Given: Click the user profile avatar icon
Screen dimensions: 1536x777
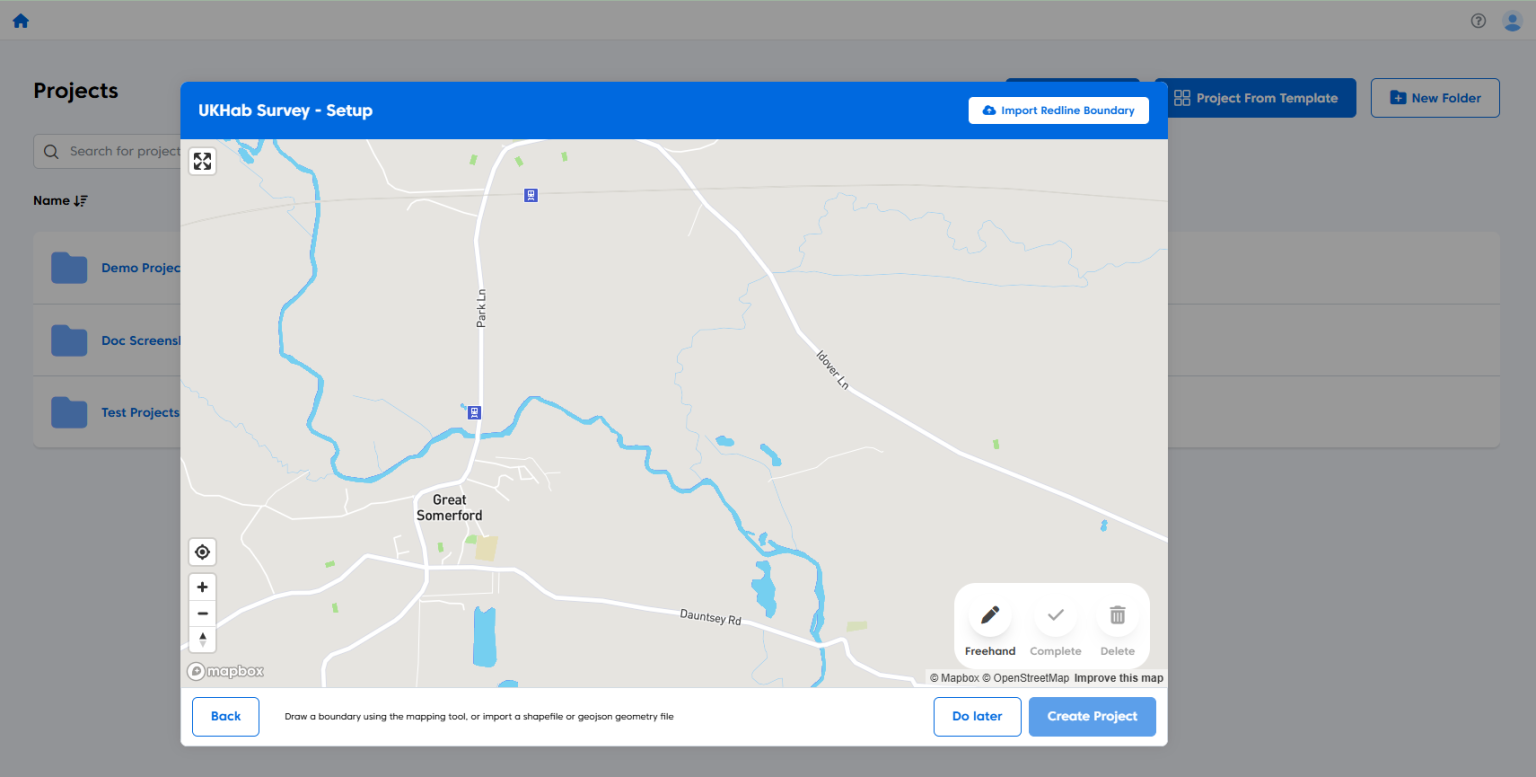Looking at the screenshot, I should 1512,20.
